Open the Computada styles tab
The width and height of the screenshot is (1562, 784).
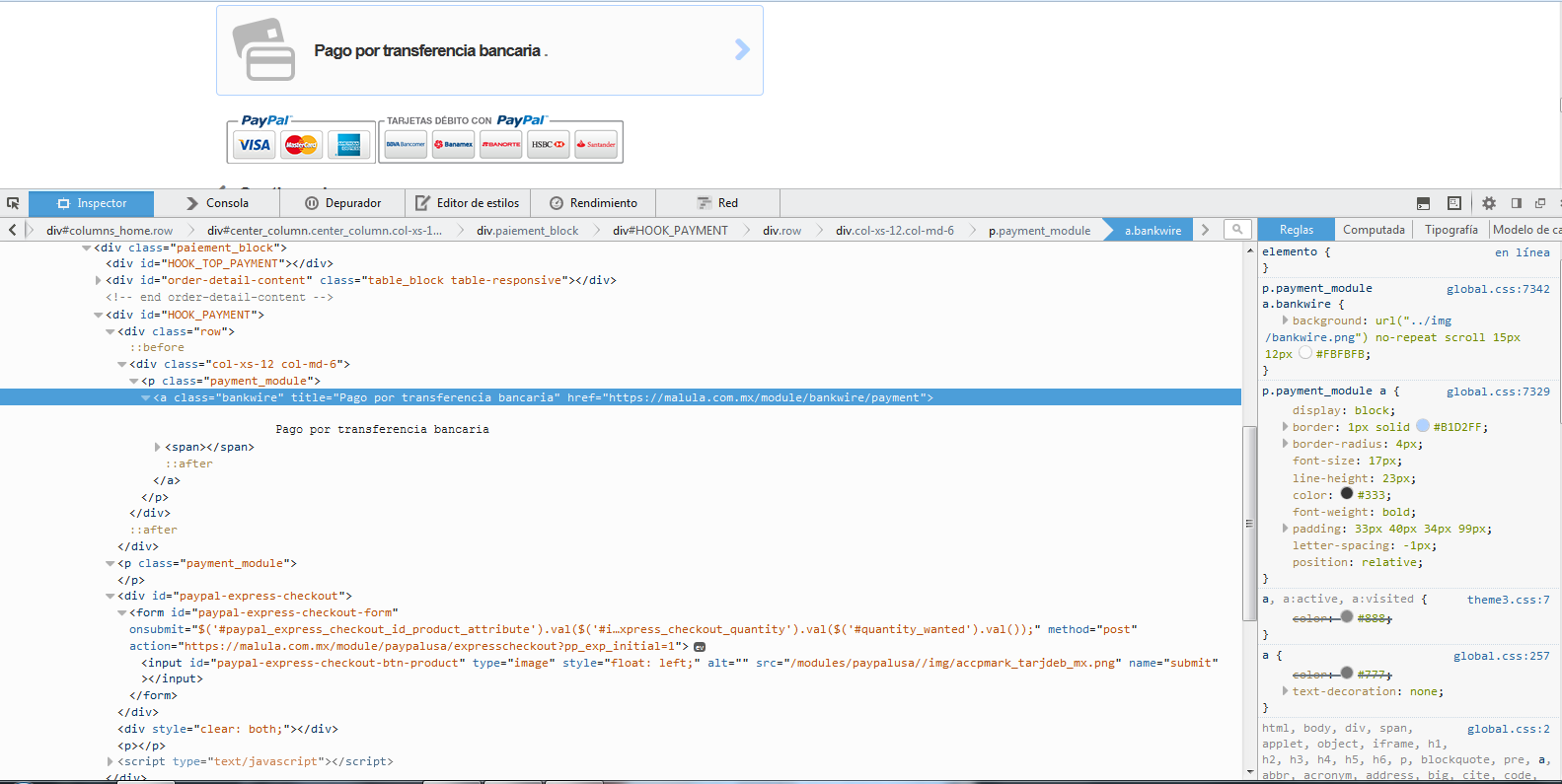coord(1374,230)
